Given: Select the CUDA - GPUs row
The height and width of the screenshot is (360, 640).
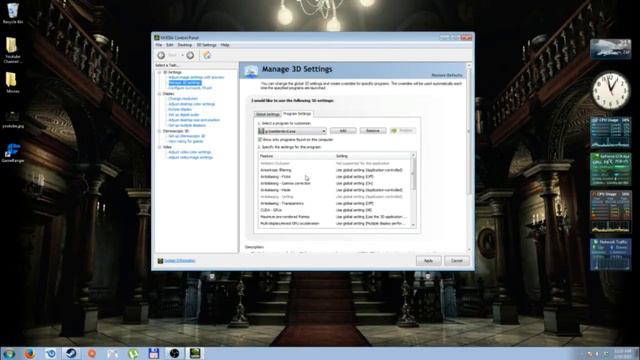Looking at the screenshot, I should click(334, 210).
